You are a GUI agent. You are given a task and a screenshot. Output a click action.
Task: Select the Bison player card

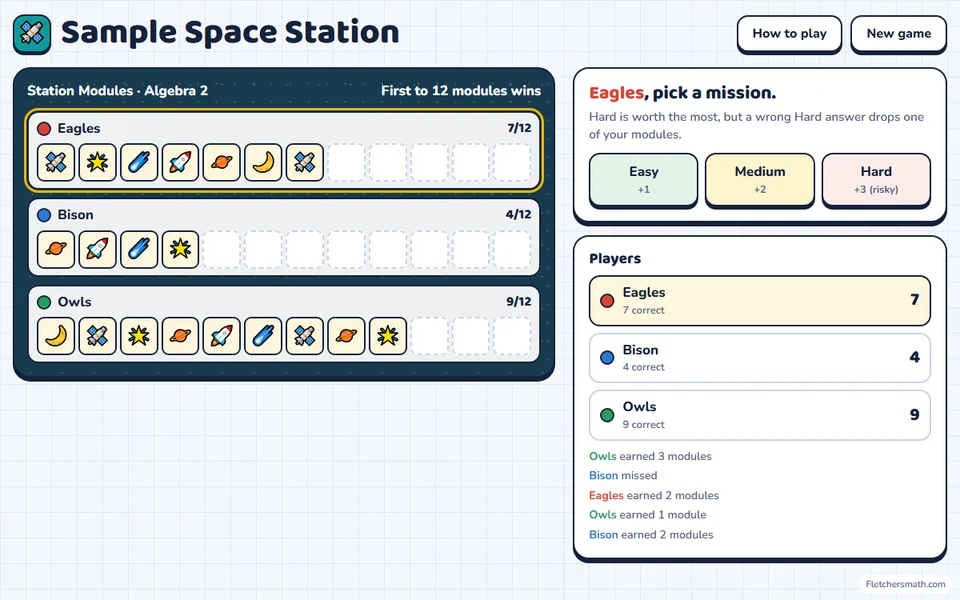[760, 358]
